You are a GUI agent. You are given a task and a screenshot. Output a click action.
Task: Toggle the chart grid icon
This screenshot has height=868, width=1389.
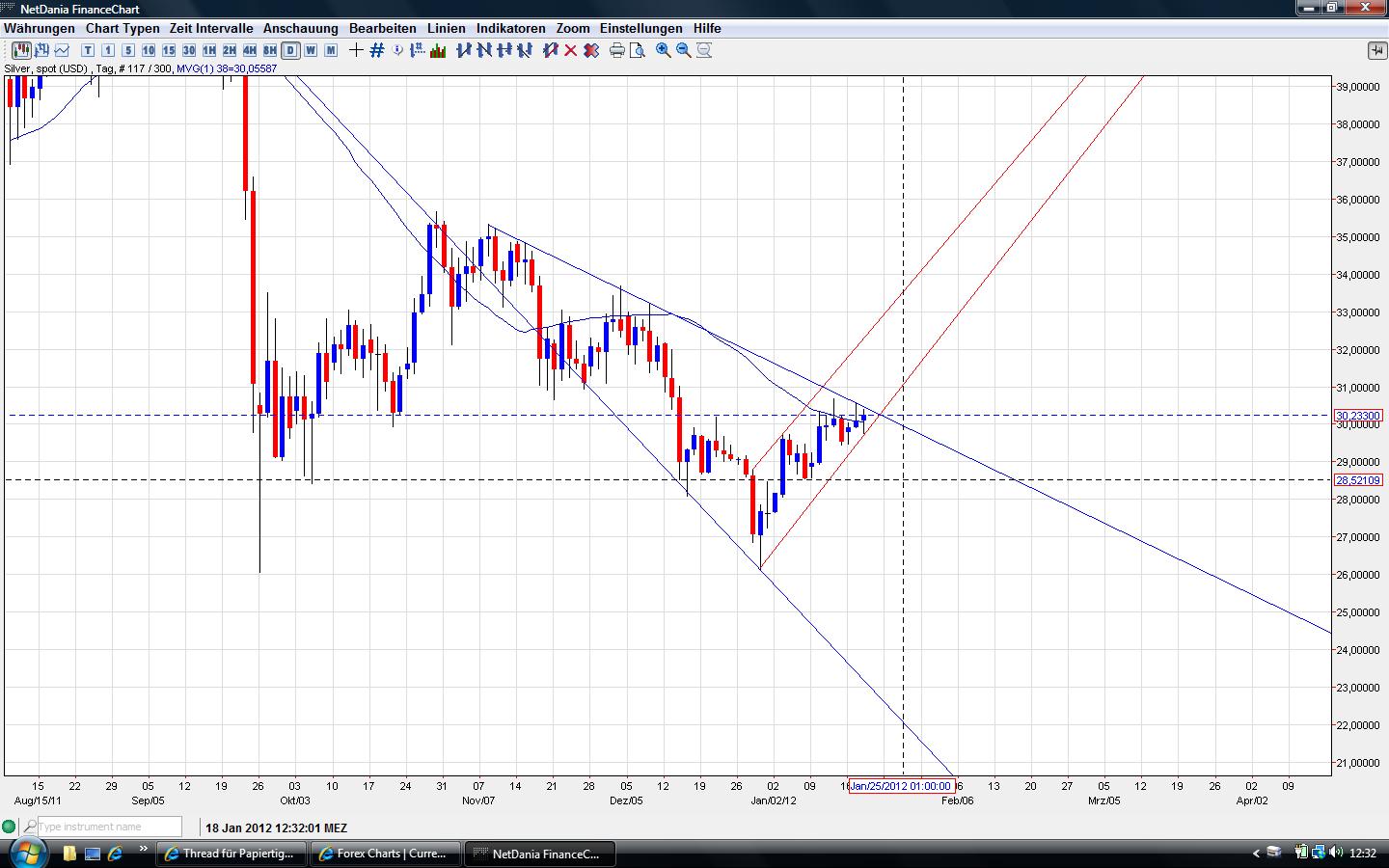pos(377,50)
